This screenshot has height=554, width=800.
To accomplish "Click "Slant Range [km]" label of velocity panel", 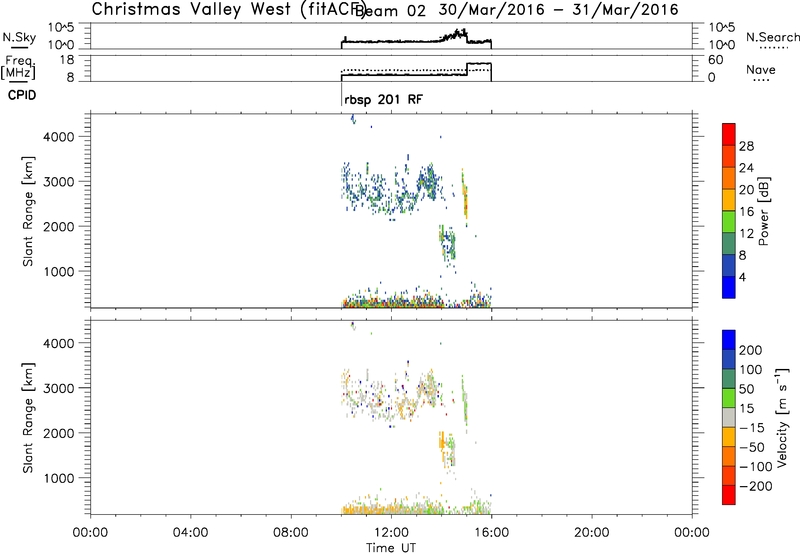I will tap(28, 418).
